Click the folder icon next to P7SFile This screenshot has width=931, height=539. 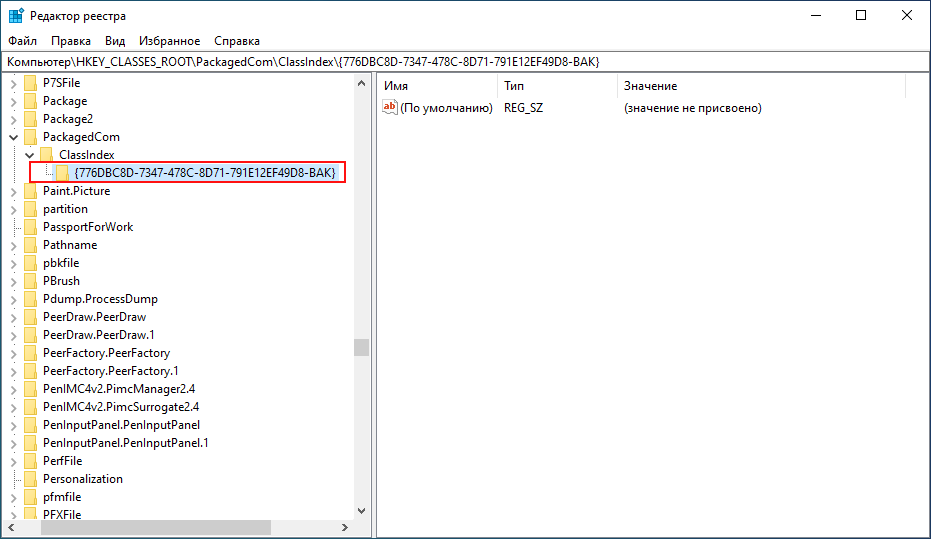[x=30, y=83]
